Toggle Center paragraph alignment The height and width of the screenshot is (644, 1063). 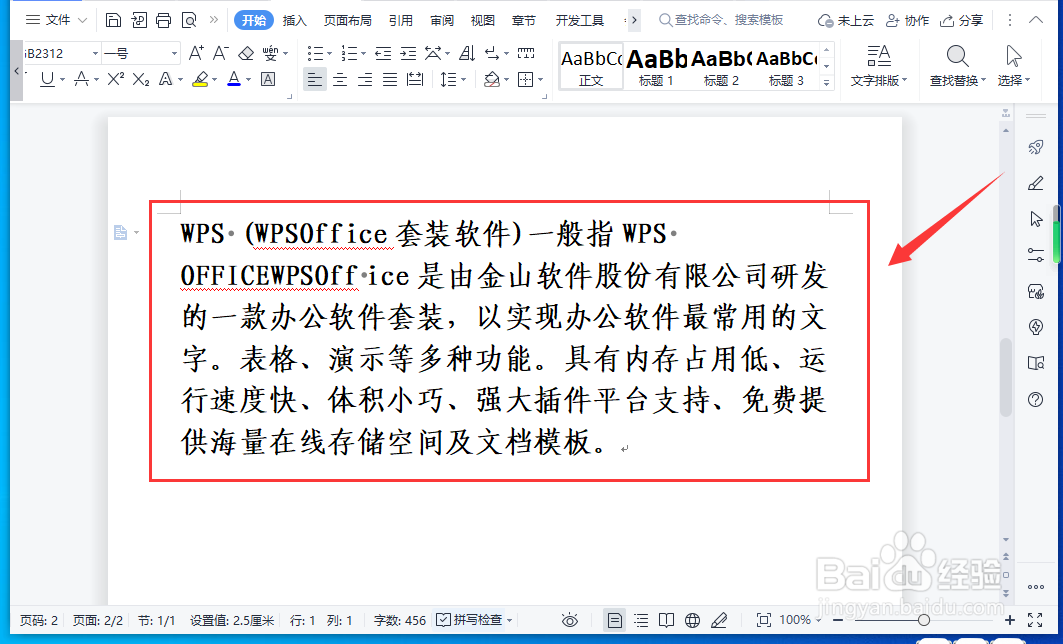point(340,79)
